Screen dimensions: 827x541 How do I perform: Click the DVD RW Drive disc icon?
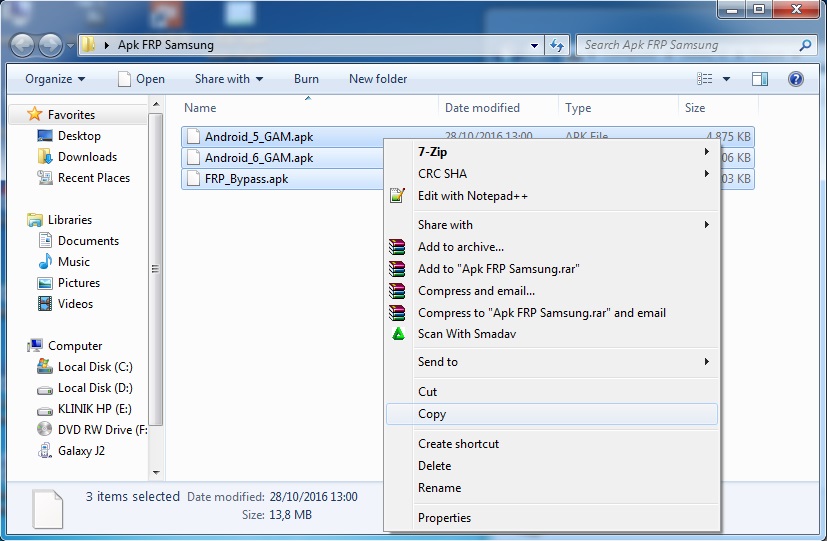click(x=45, y=429)
